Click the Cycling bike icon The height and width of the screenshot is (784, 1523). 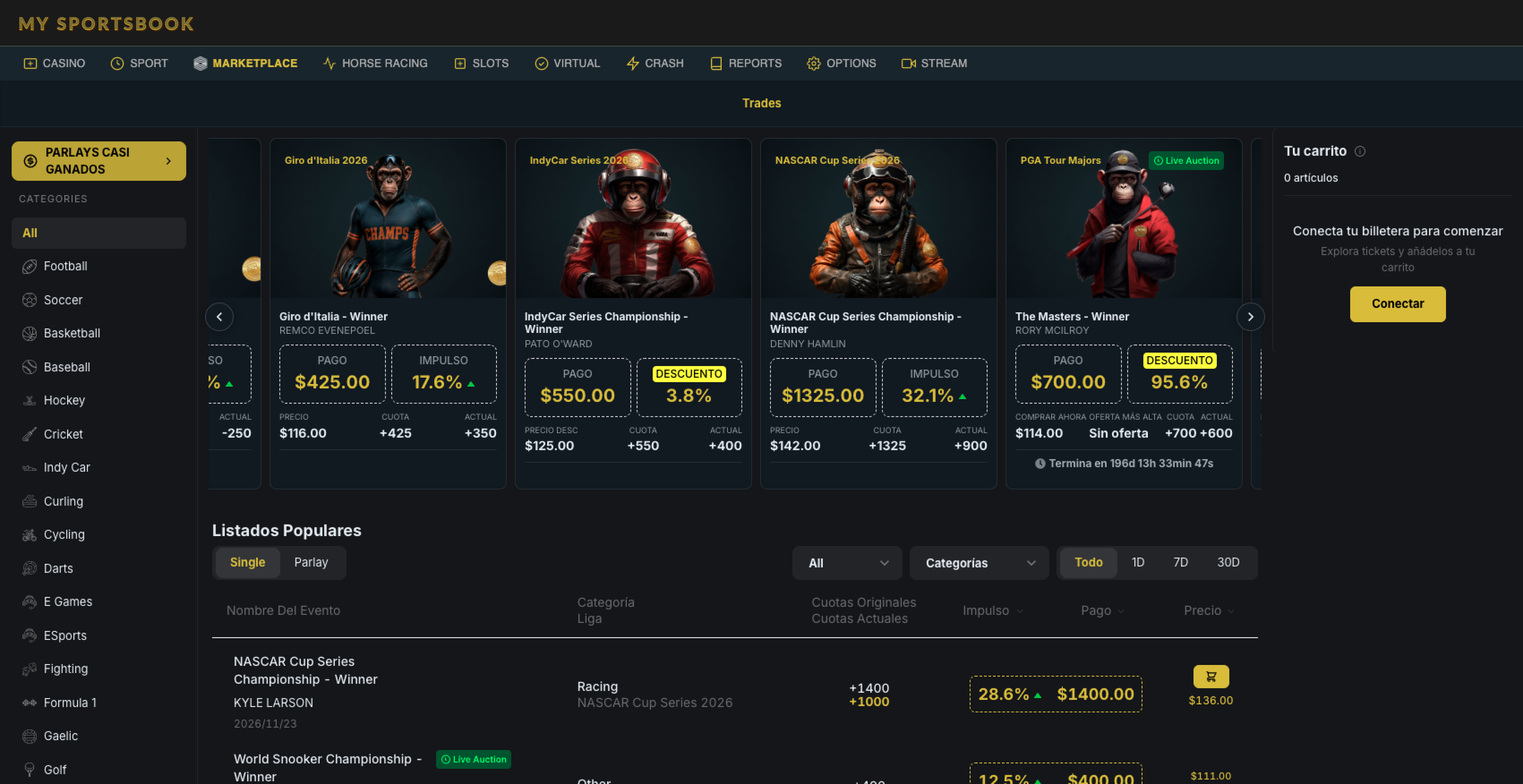[x=30, y=535]
